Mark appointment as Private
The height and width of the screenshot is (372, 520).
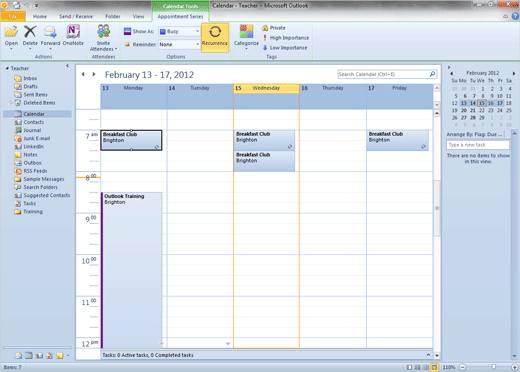[x=274, y=28]
